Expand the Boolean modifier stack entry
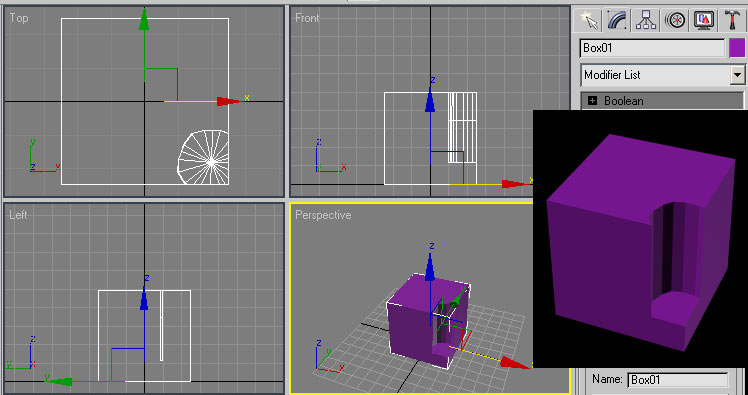Viewport: 748px width, 395px height. [x=593, y=101]
